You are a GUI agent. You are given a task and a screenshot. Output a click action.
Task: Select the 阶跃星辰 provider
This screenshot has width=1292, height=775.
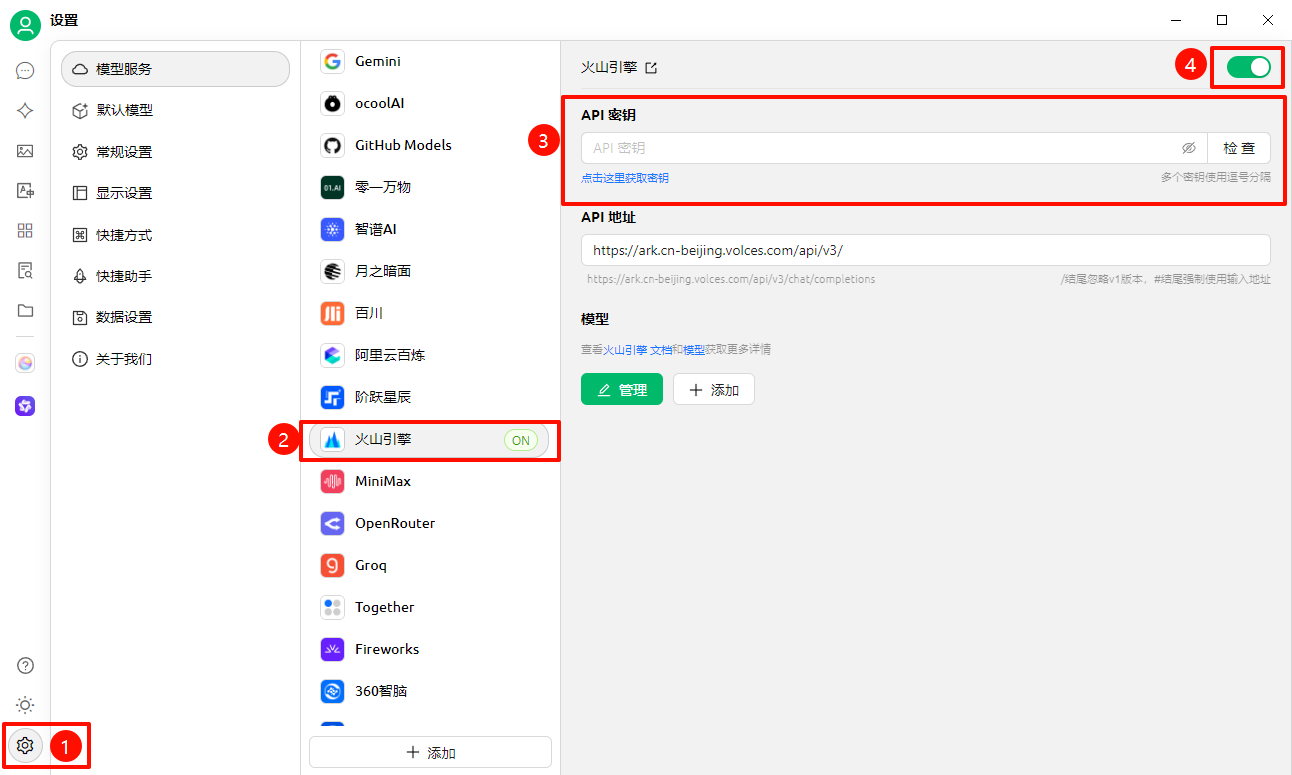pyautogui.click(x=430, y=397)
